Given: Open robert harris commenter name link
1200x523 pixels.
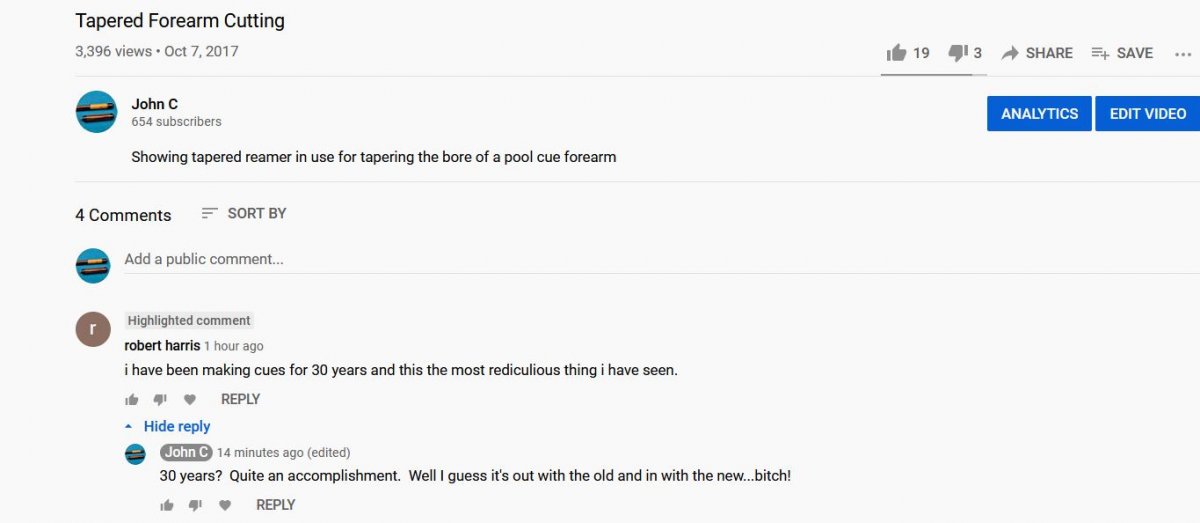Looking at the screenshot, I should click(x=162, y=346).
